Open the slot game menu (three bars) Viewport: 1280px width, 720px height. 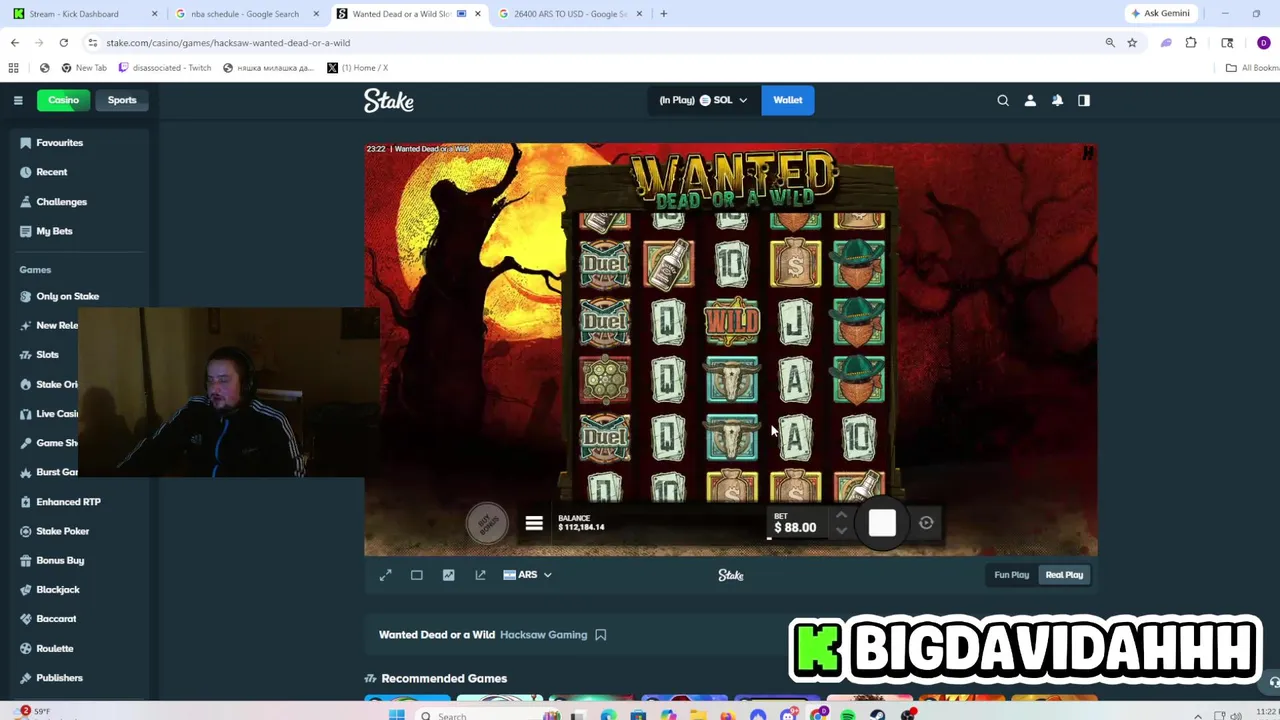(x=534, y=523)
